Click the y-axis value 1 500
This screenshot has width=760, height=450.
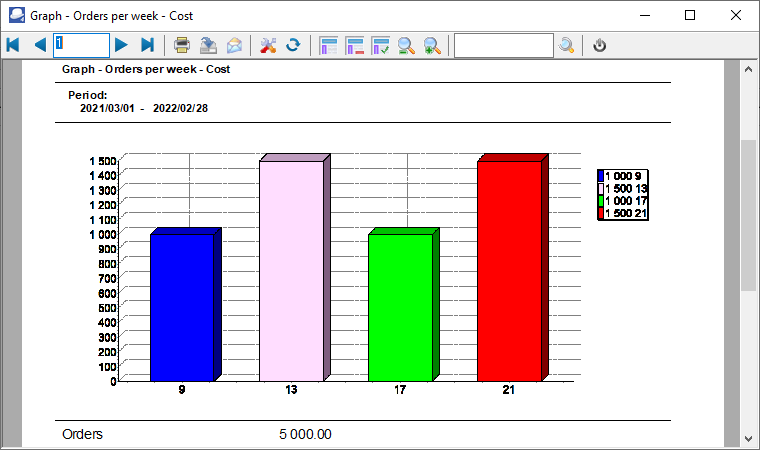tap(103, 161)
